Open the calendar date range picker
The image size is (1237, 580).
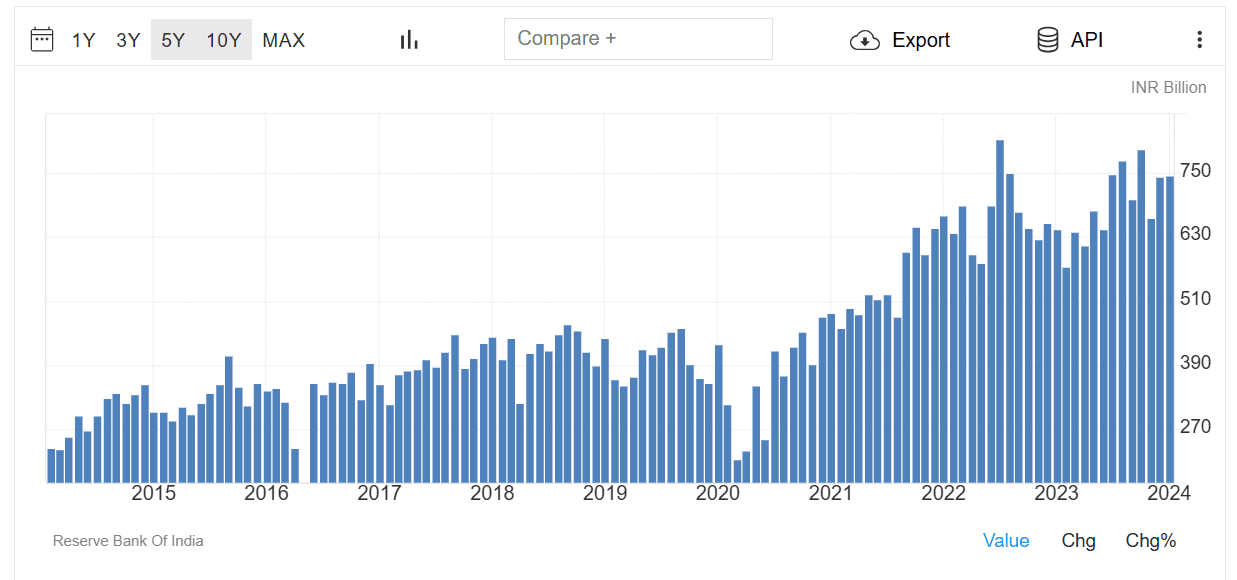(x=42, y=40)
